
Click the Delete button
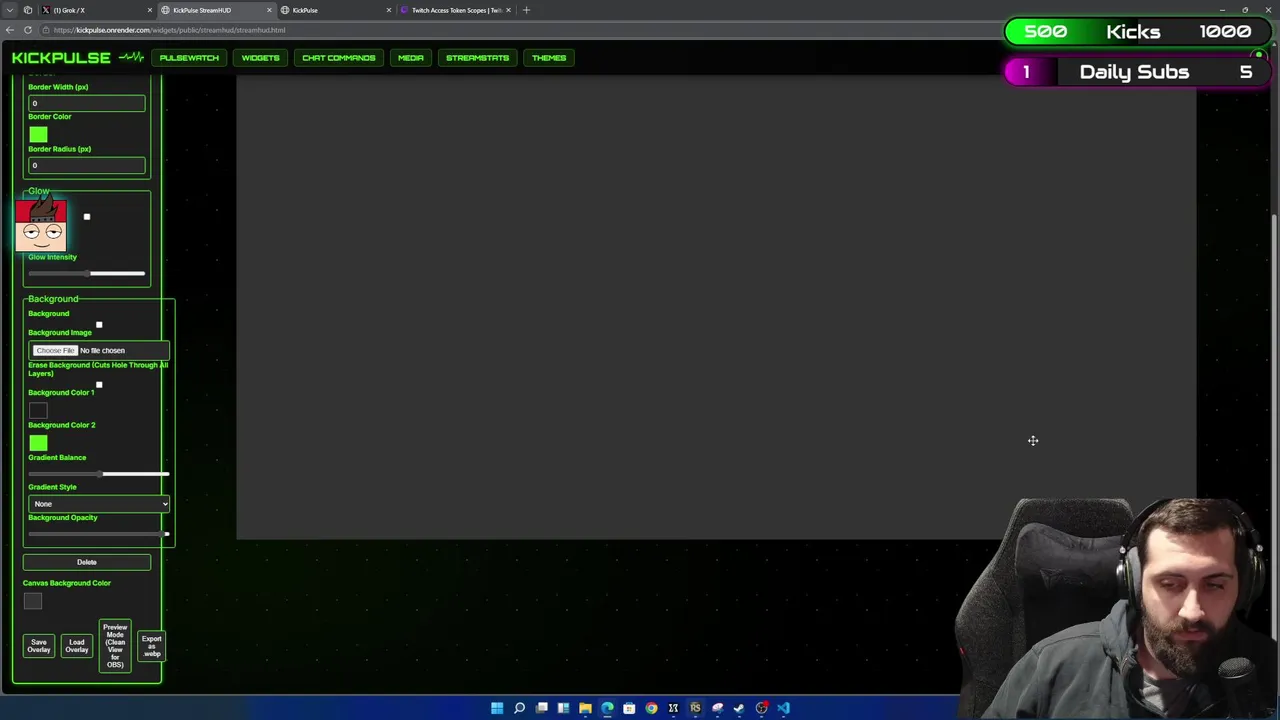click(x=87, y=562)
